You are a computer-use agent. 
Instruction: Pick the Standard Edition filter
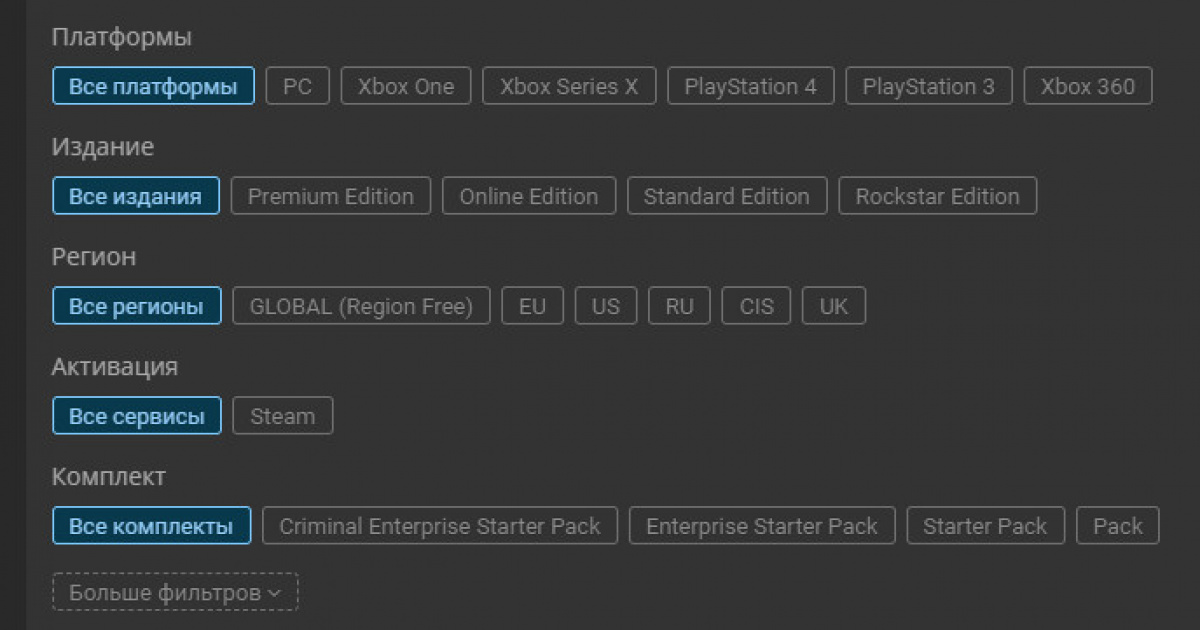click(x=727, y=196)
